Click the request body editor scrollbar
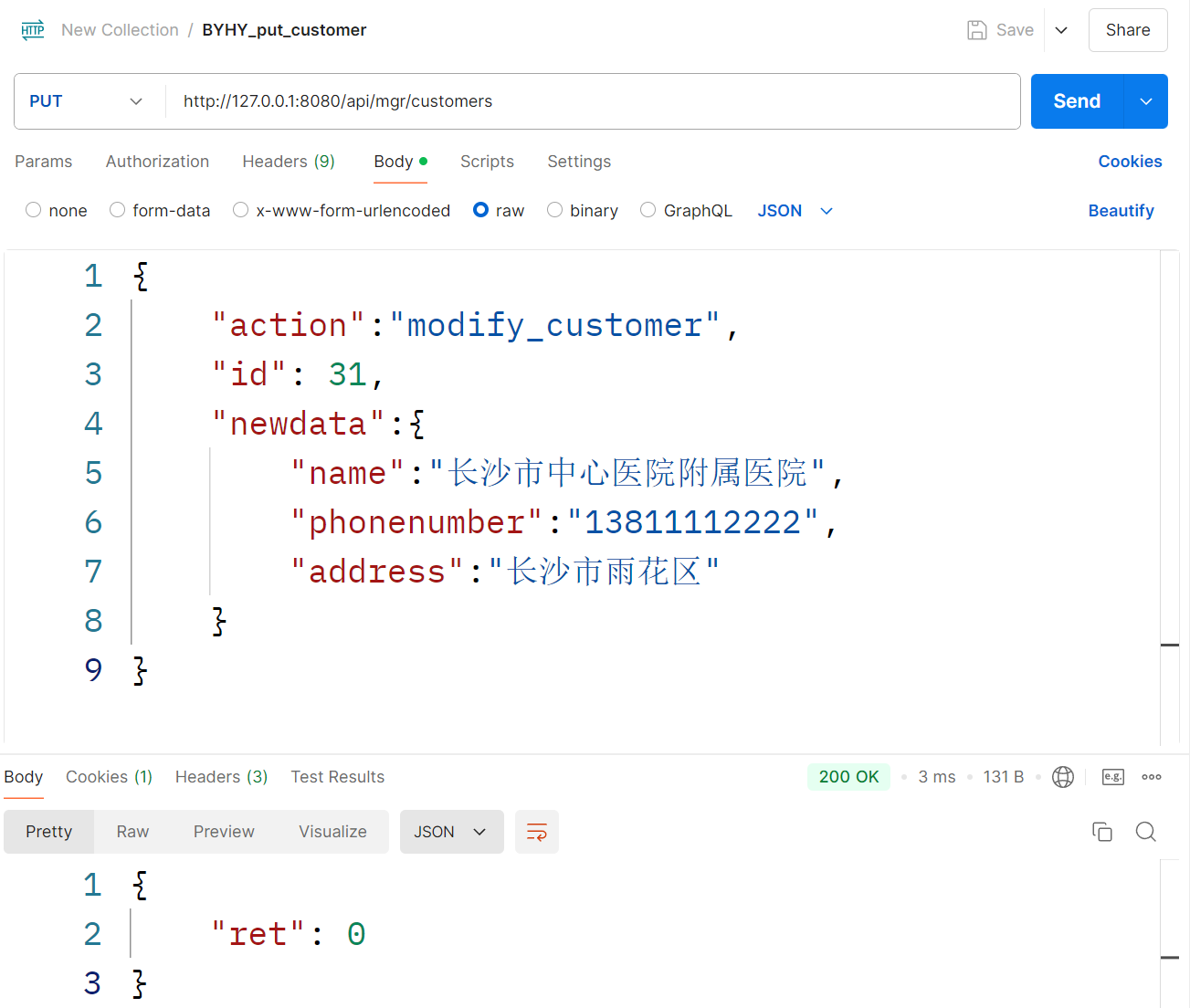The height and width of the screenshot is (1008, 1190). pos(1170,498)
